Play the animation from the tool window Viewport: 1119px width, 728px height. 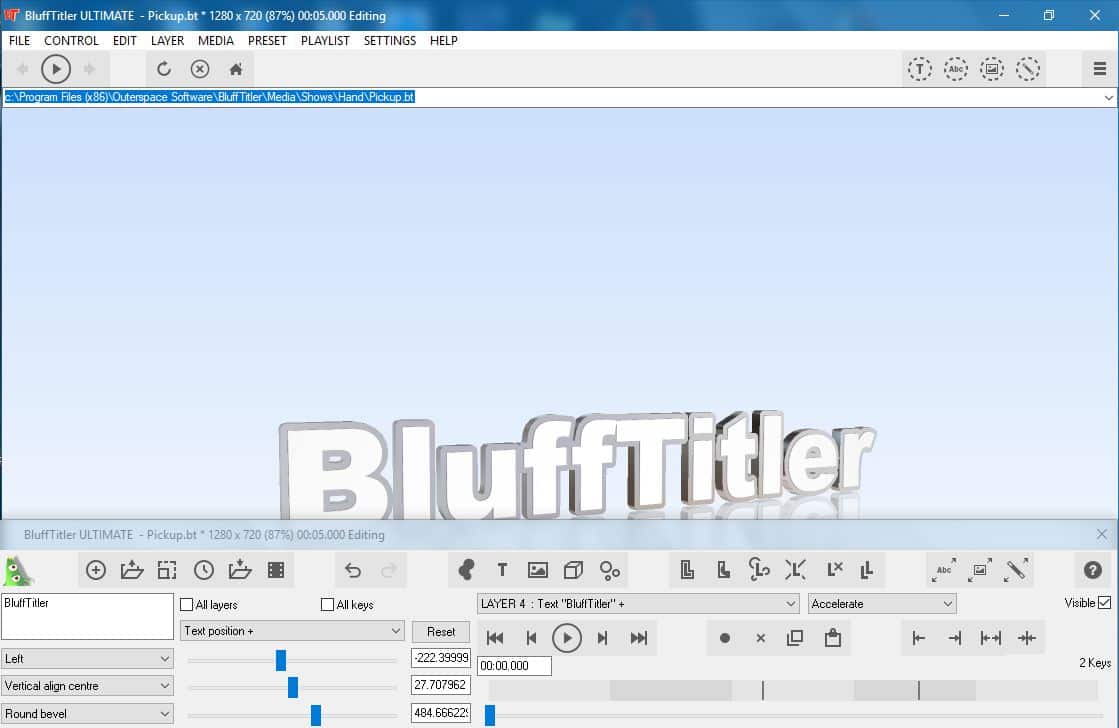pos(567,638)
